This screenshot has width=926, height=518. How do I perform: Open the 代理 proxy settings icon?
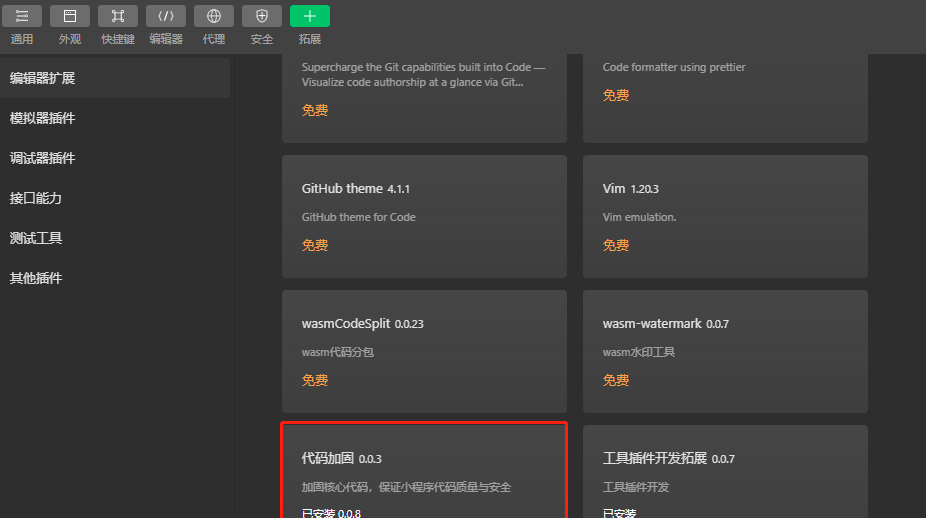click(x=214, y=16)
